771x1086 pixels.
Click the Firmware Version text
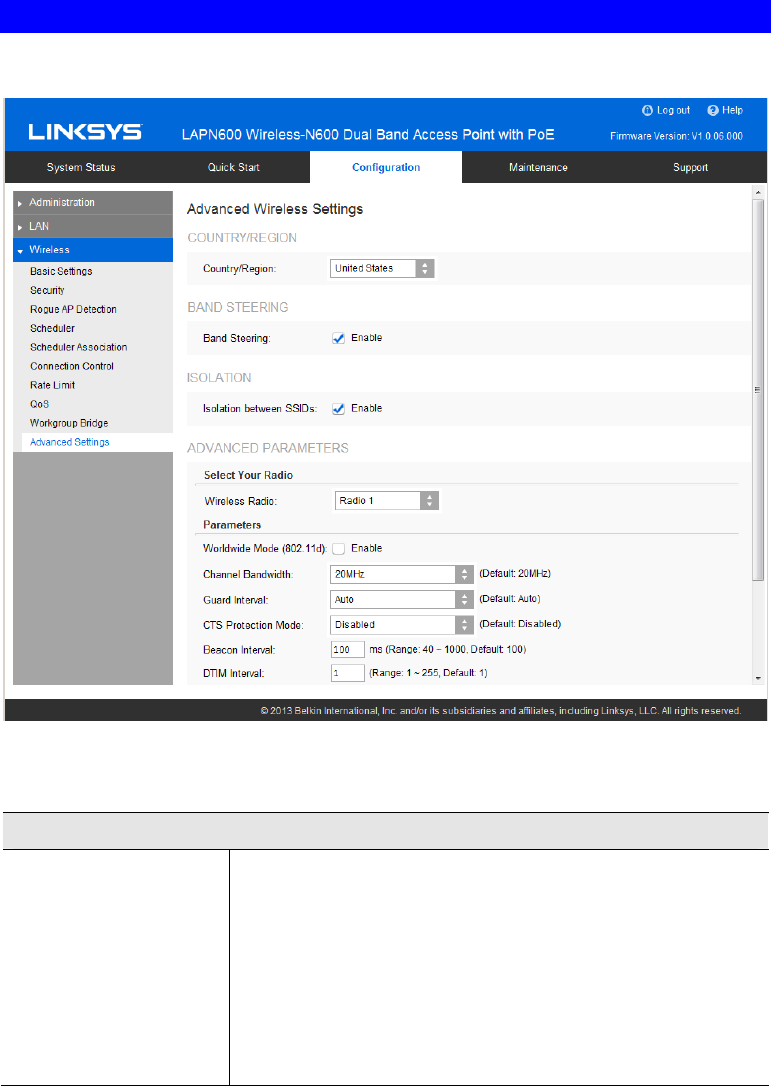coord(676,136)
